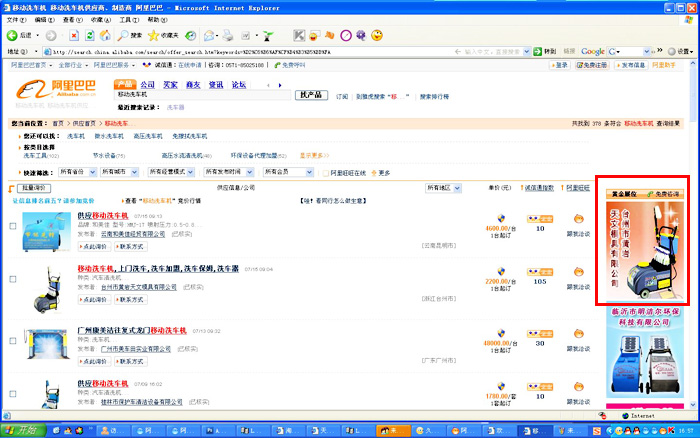Click the green Go arrow beside address bar
The width and height of the screenshot is (700, 438).
[x=538, y=51]
